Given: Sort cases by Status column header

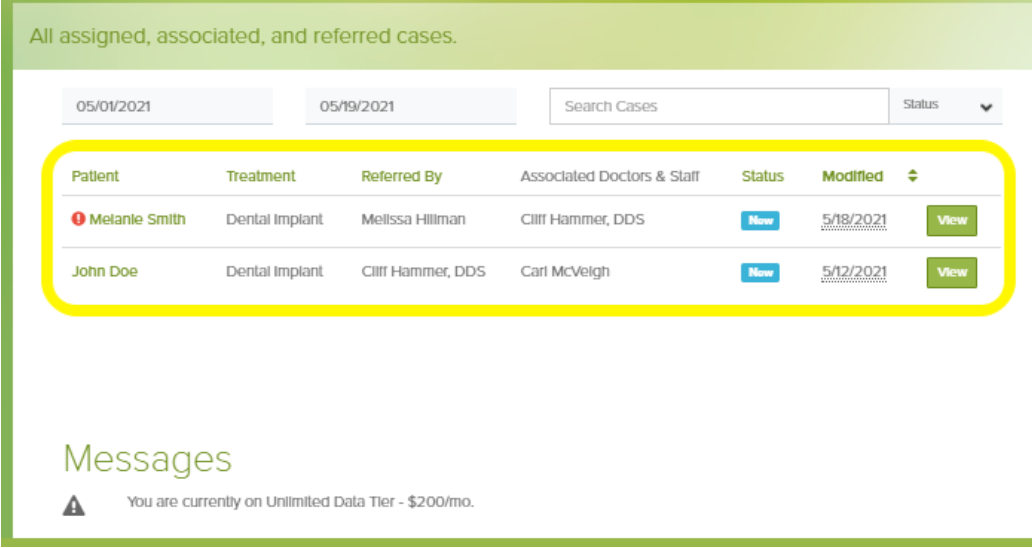Looking at the screenshot, I should coord(763,176).
